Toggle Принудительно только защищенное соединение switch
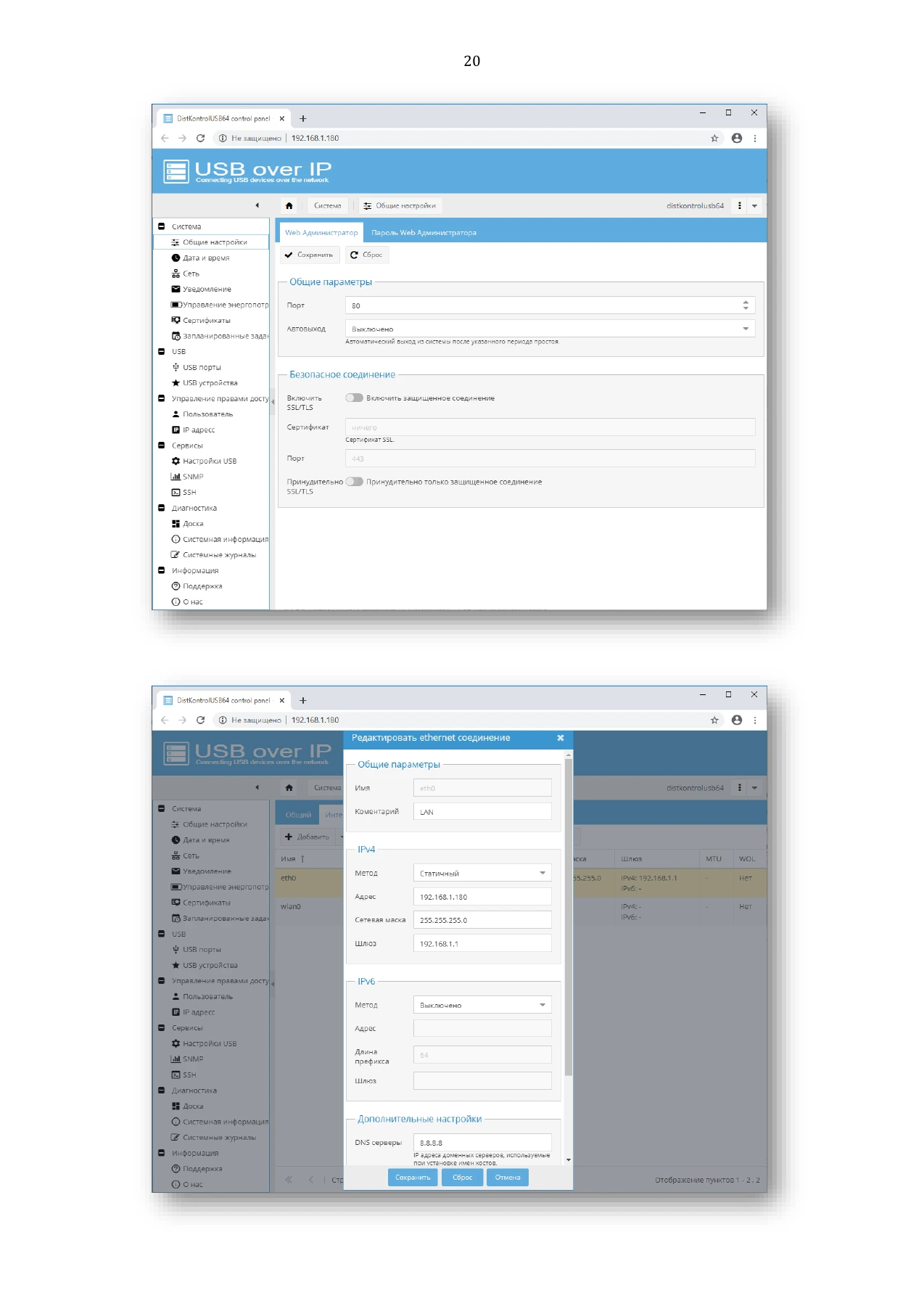This screenshot has width=924, height=1306. tap(354, 482)
